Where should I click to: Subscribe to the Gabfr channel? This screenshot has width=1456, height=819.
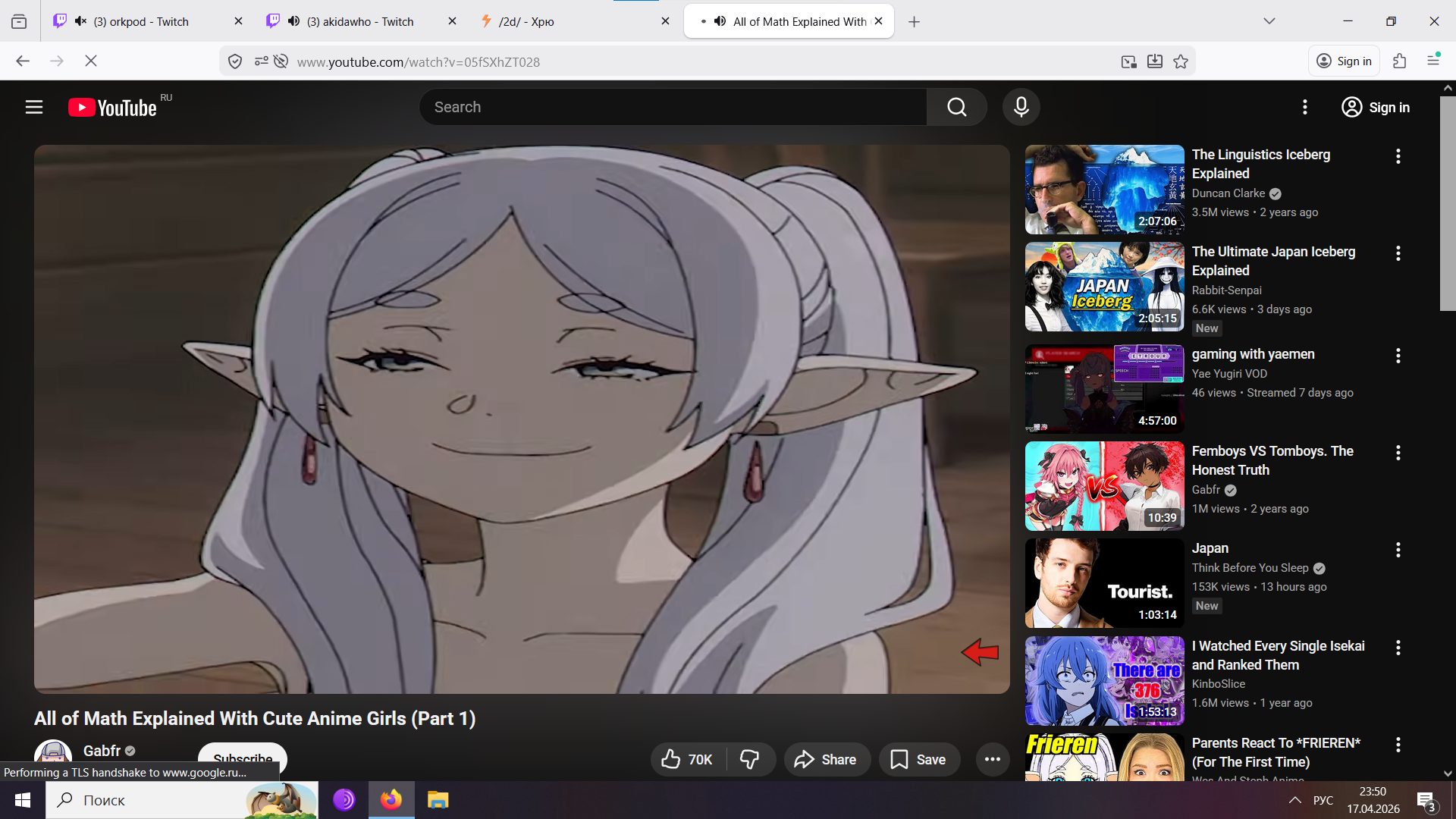coord(243,758)
